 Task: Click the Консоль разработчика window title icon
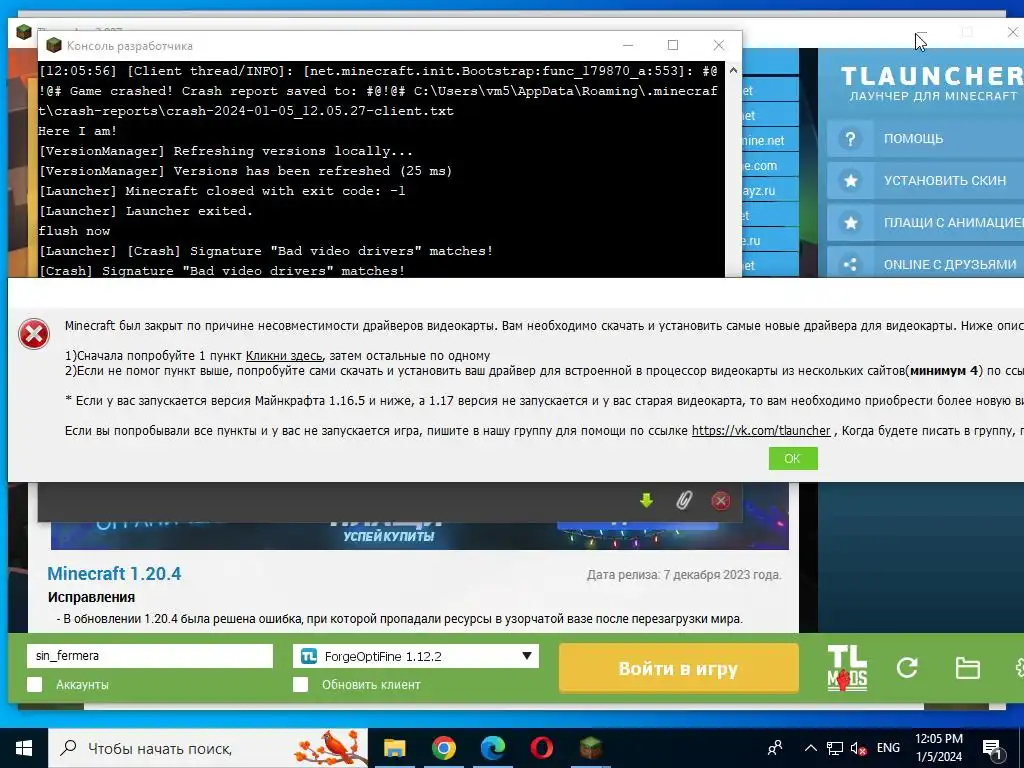pos(54,45)
